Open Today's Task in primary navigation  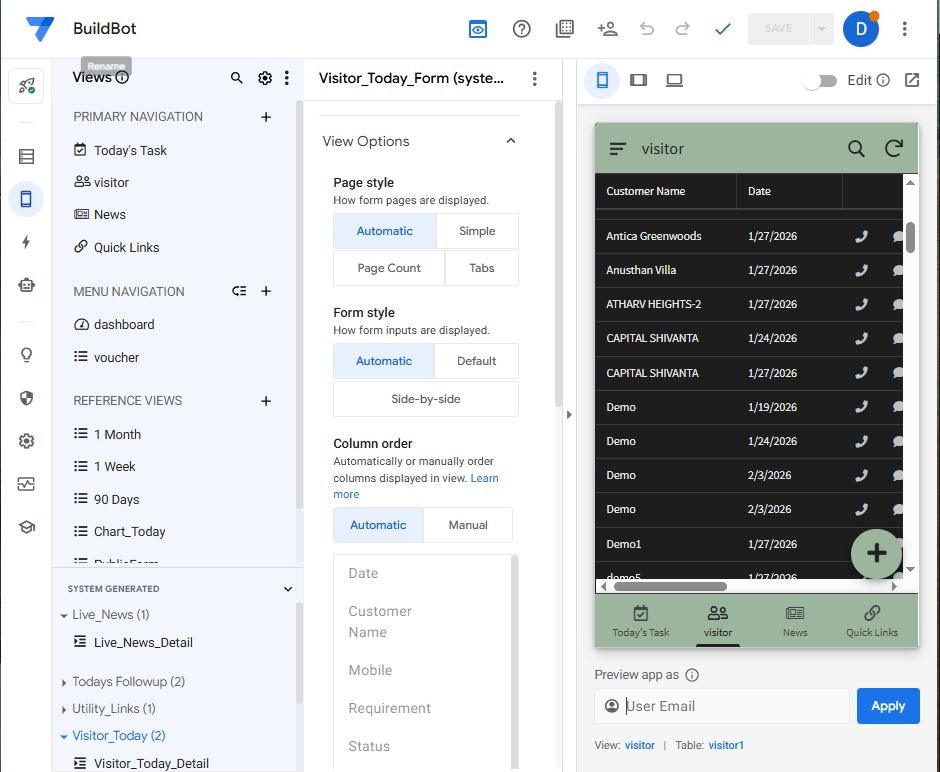(x=130, y=149)
